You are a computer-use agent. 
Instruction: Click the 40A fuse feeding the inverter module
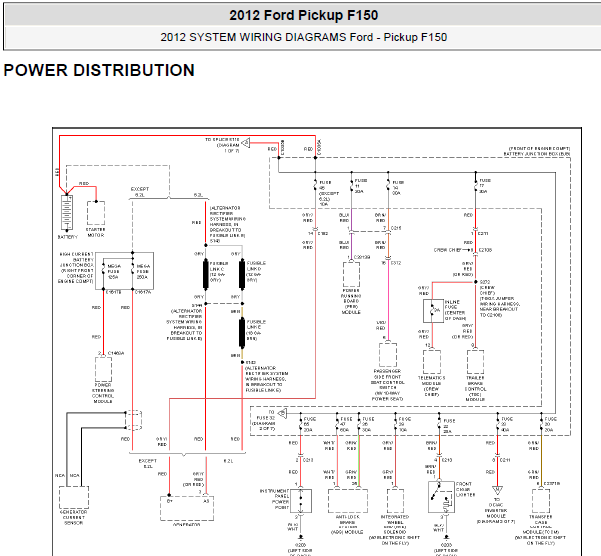pyautogui.click(x=498, y=425)
